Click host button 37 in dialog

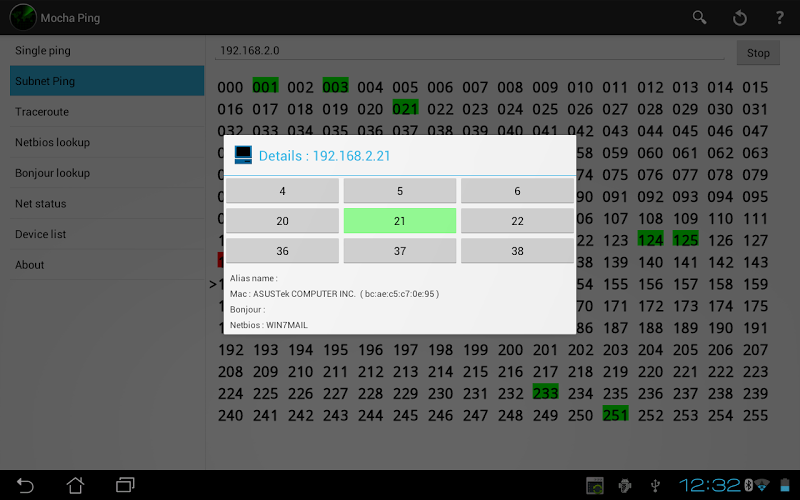(399, 251)
